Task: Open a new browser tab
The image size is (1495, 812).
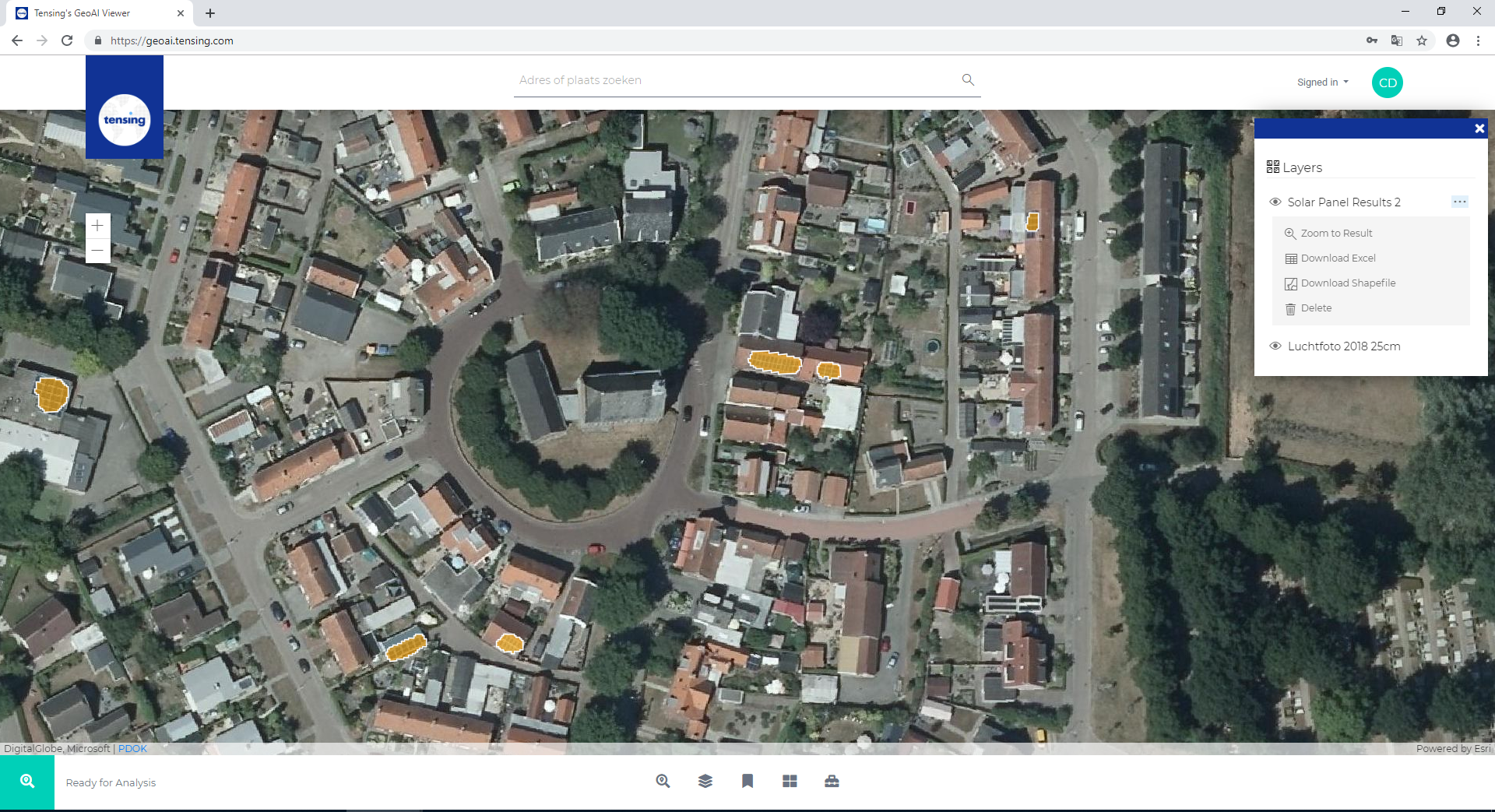Action: click(x=210, y=13)
